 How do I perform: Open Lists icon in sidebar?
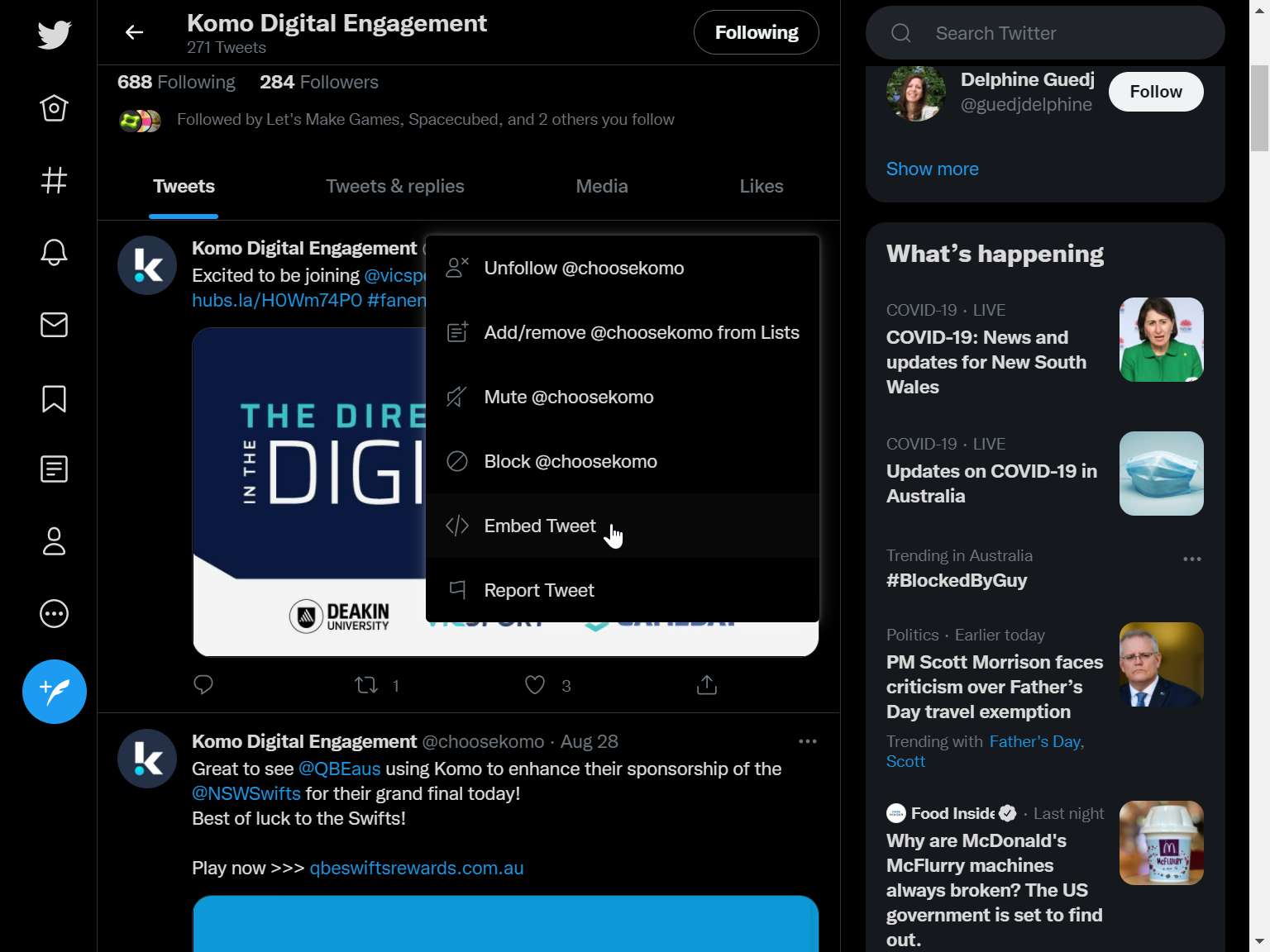point(54,469)
